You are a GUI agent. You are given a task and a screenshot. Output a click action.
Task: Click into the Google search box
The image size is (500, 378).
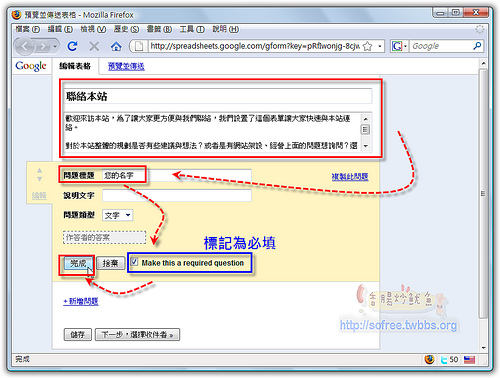[441, 46]
